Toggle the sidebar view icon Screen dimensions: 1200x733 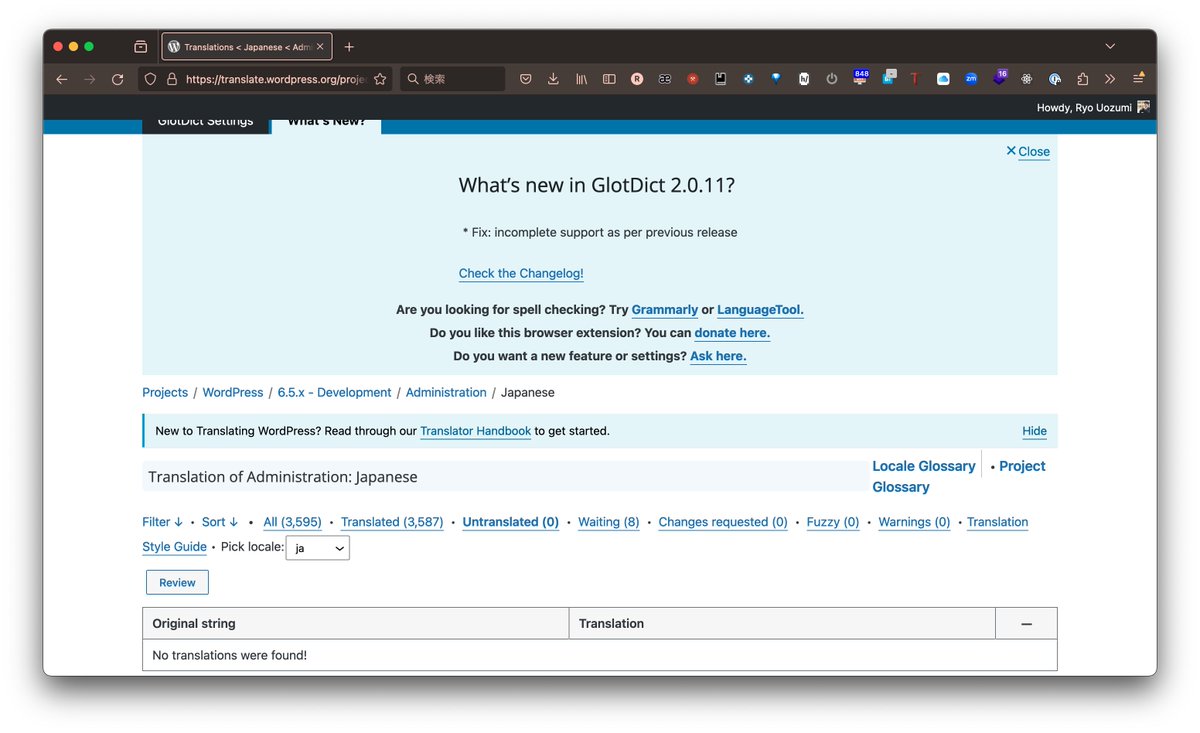[x=609, y=79]
